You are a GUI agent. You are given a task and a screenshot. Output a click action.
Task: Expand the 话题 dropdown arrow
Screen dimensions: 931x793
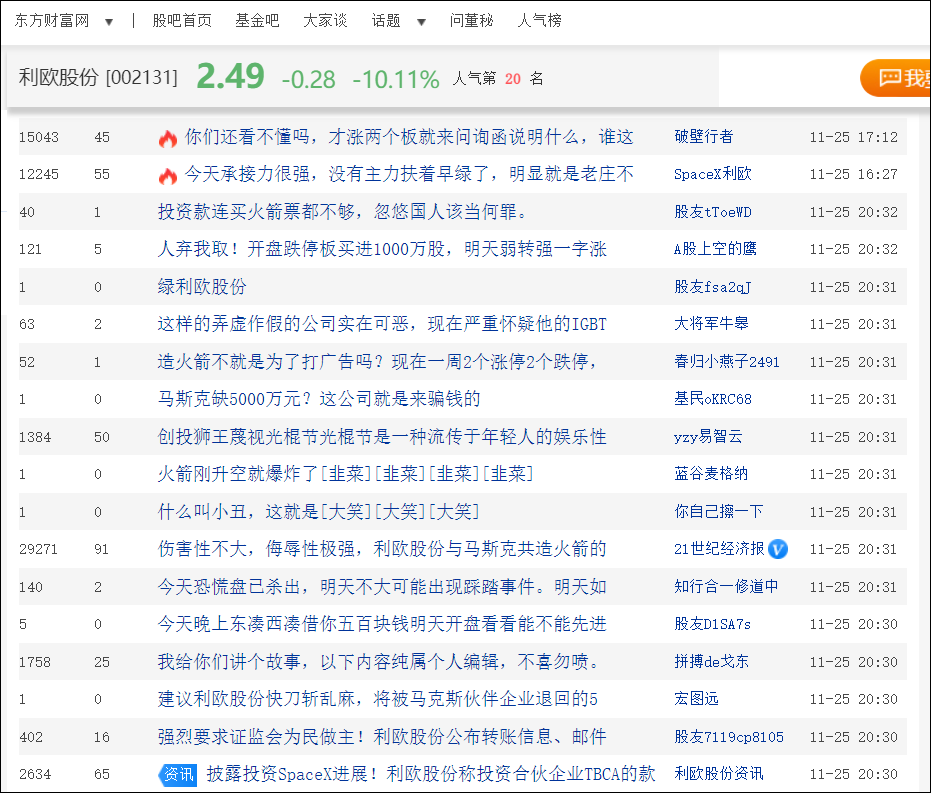click(422, 22)
